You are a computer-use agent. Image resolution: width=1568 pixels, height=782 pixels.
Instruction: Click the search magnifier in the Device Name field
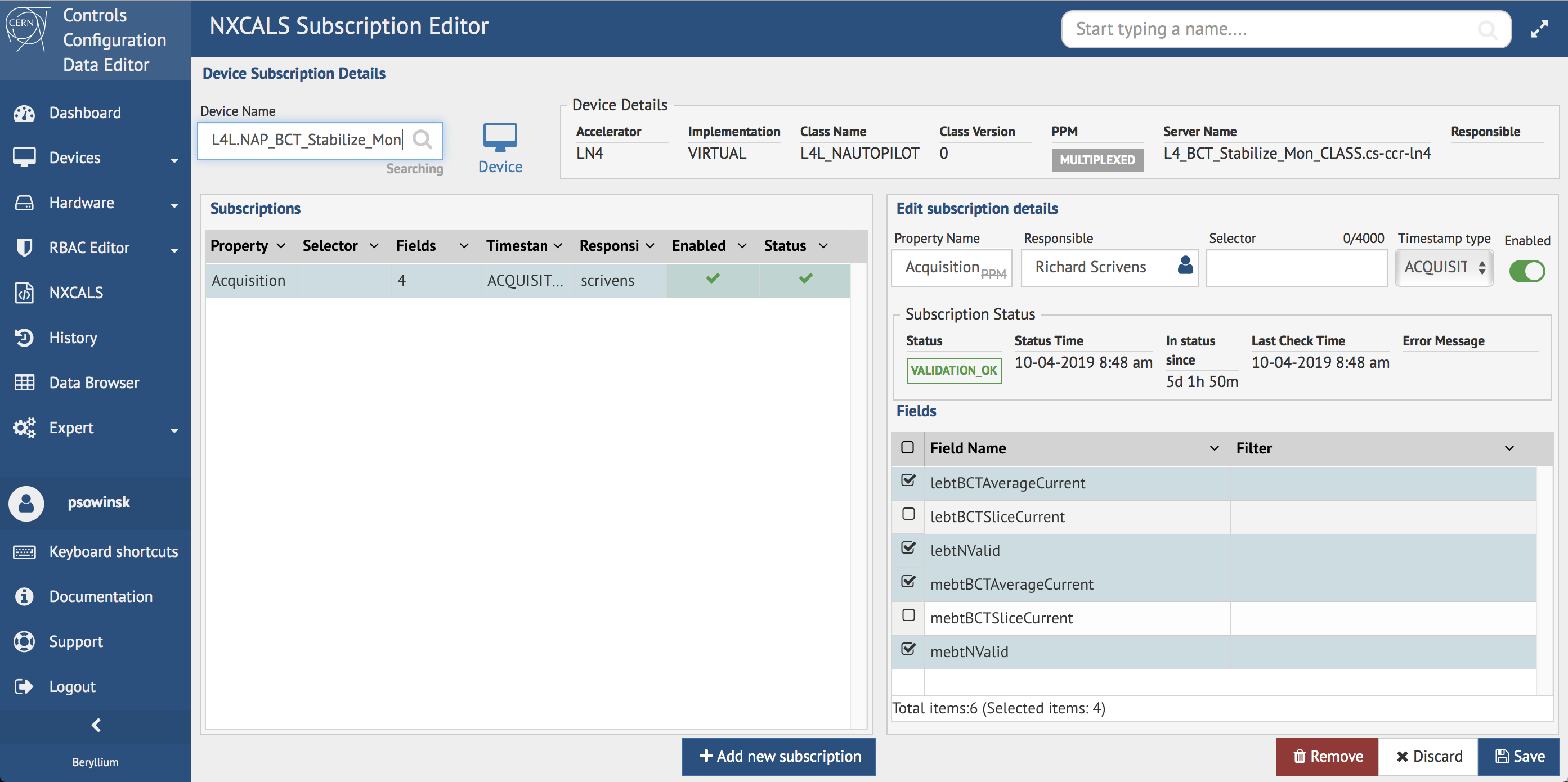[x=423, y=140]
